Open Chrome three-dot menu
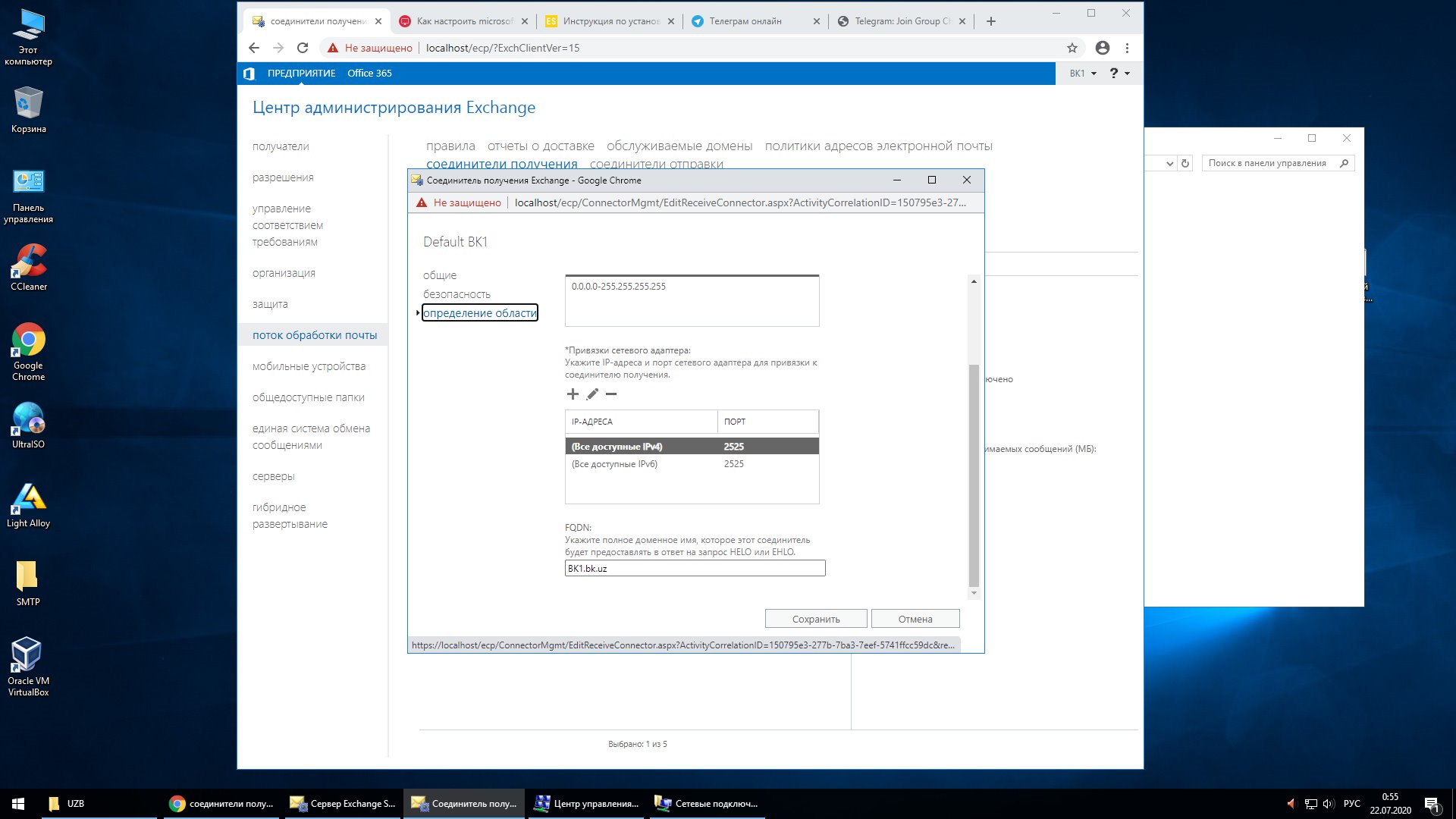The image size is (1456, 819). (x=1128, y=48)
